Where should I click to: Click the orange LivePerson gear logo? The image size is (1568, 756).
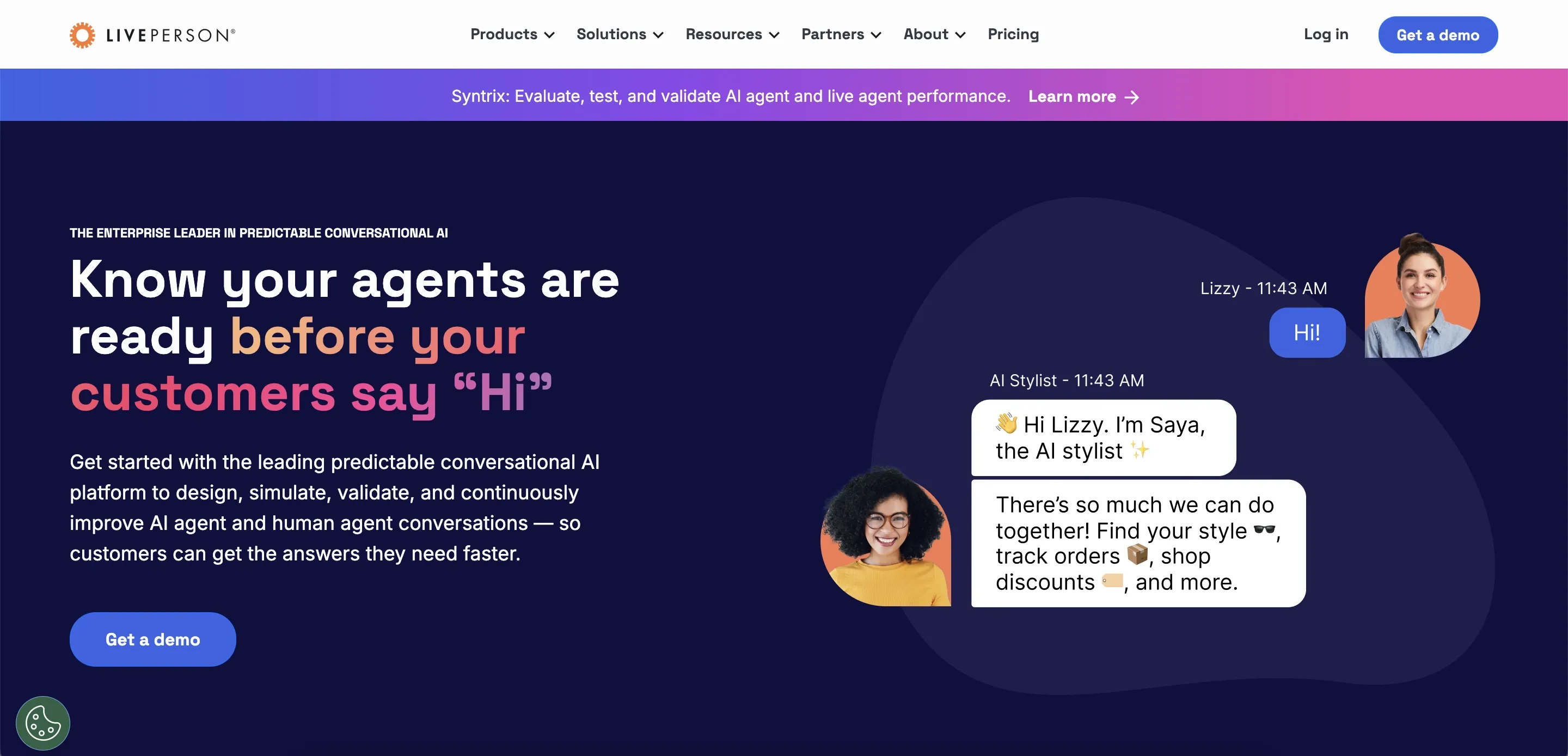(x=82, y=34)
